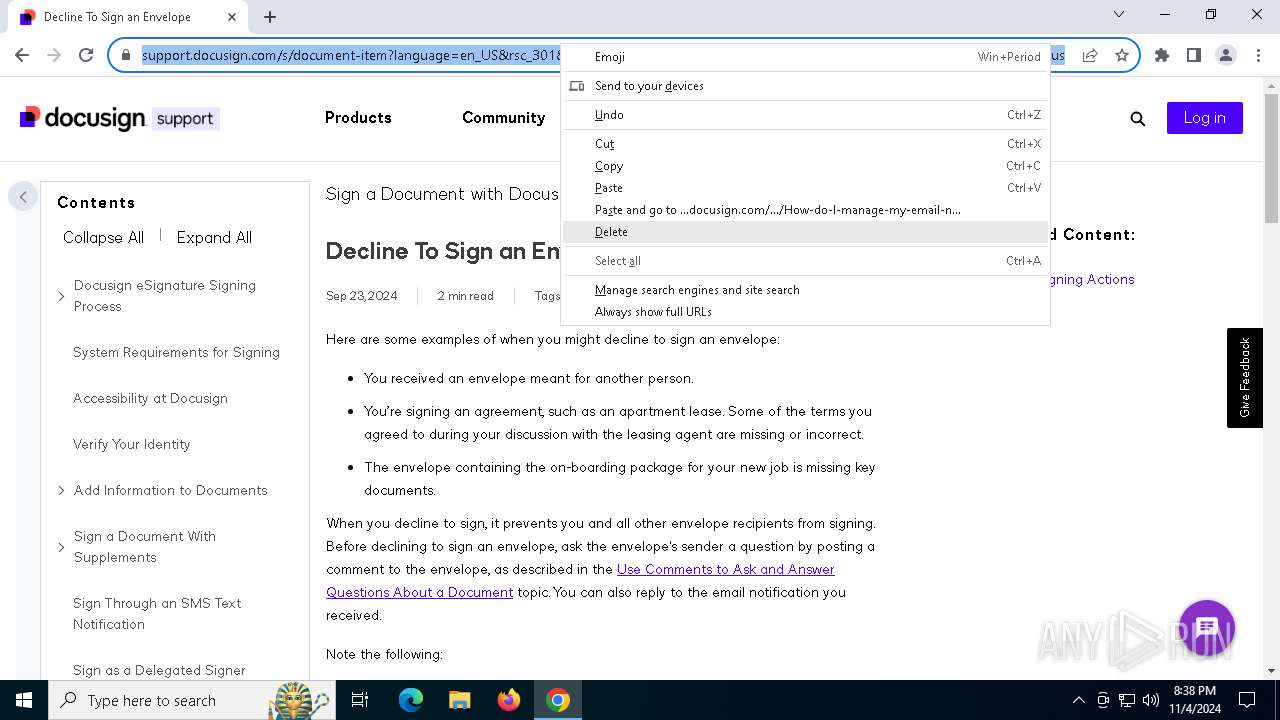Choose Always show full URLs
The height and width of the screenshot is (720, 1280).
pos(805,312)
